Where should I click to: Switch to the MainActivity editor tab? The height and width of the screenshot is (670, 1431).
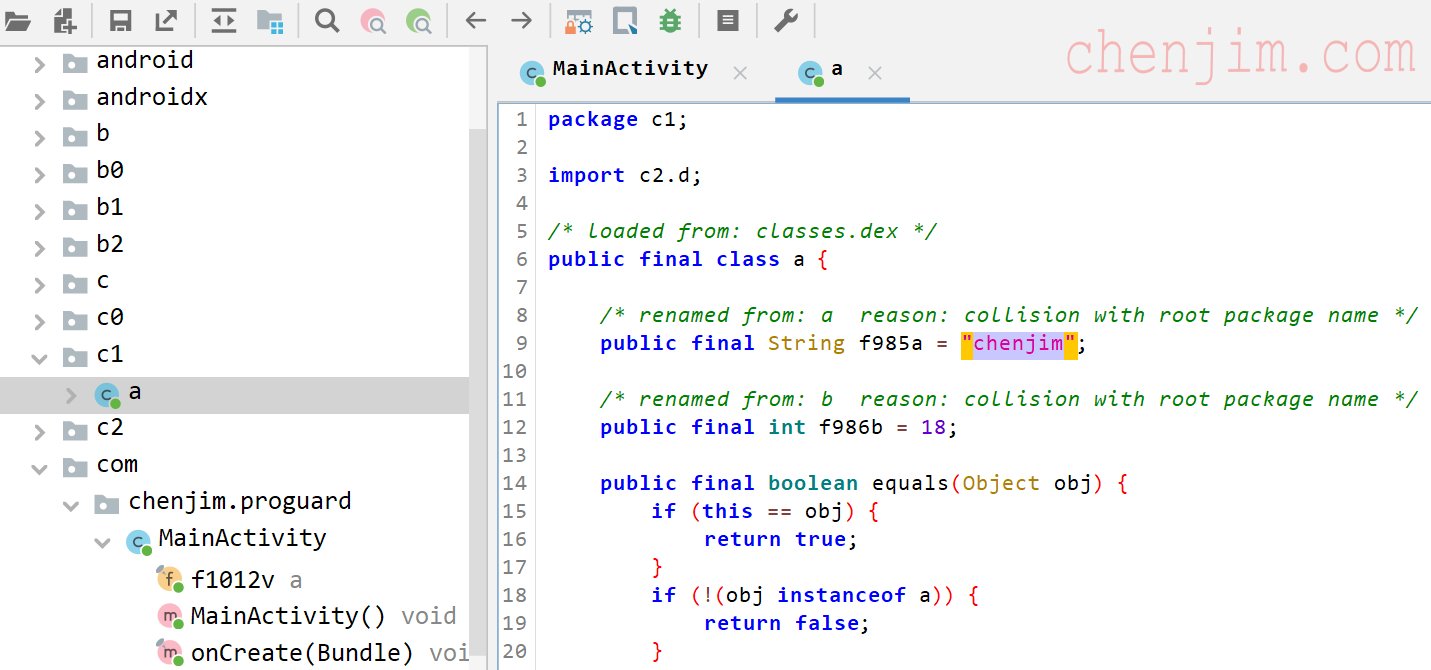pos(630,69)
